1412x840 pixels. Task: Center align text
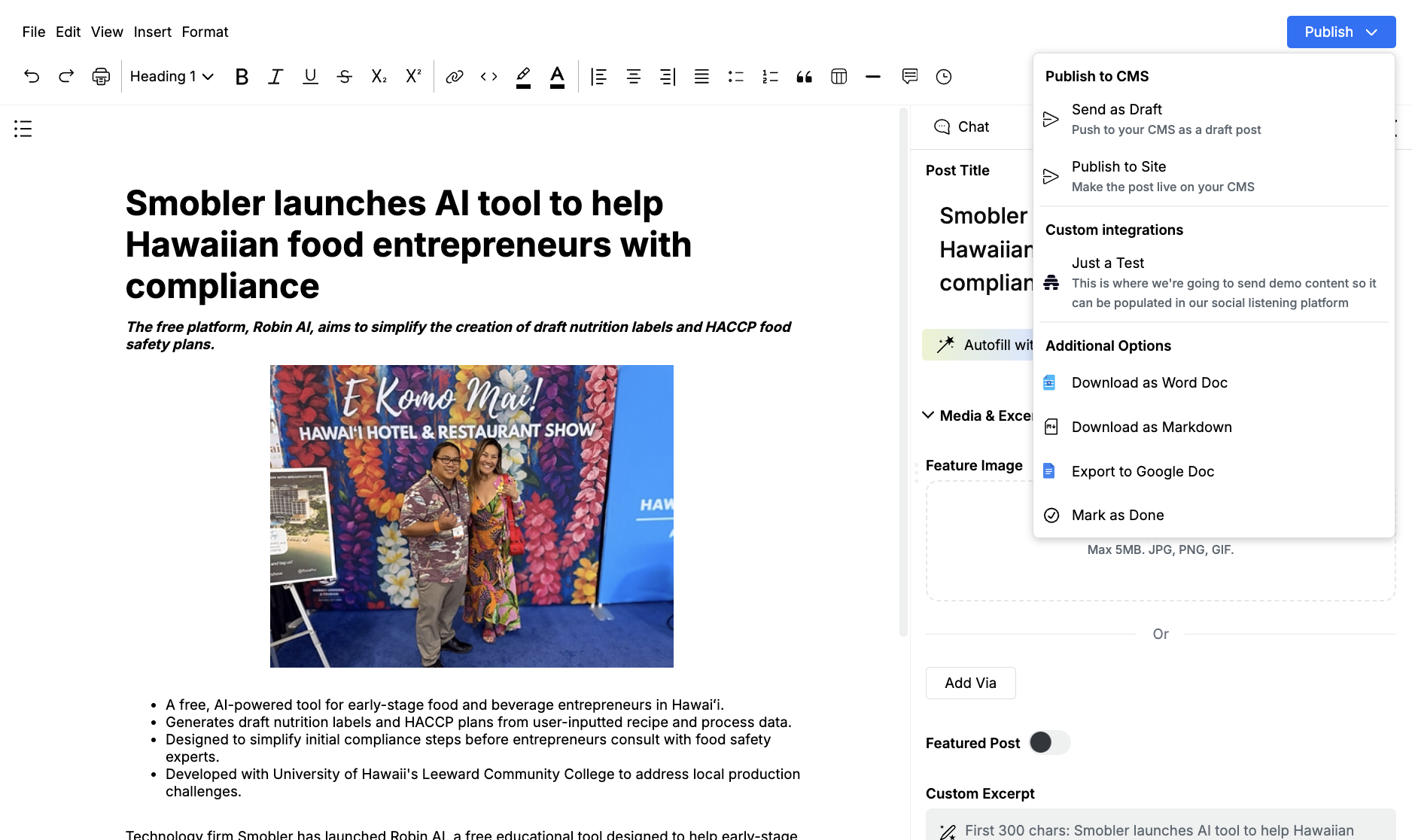click(x=634, y=76)
